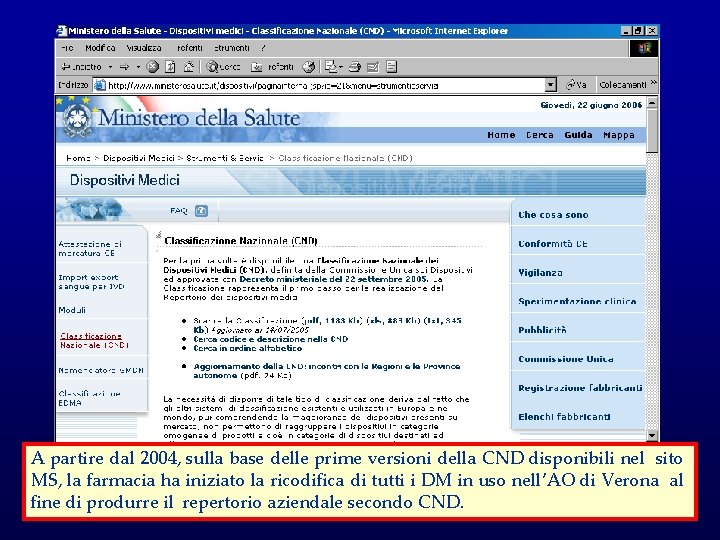Click the FAQ link text
Viewport: 720px width, 540px height.
(x=179, y=211)
